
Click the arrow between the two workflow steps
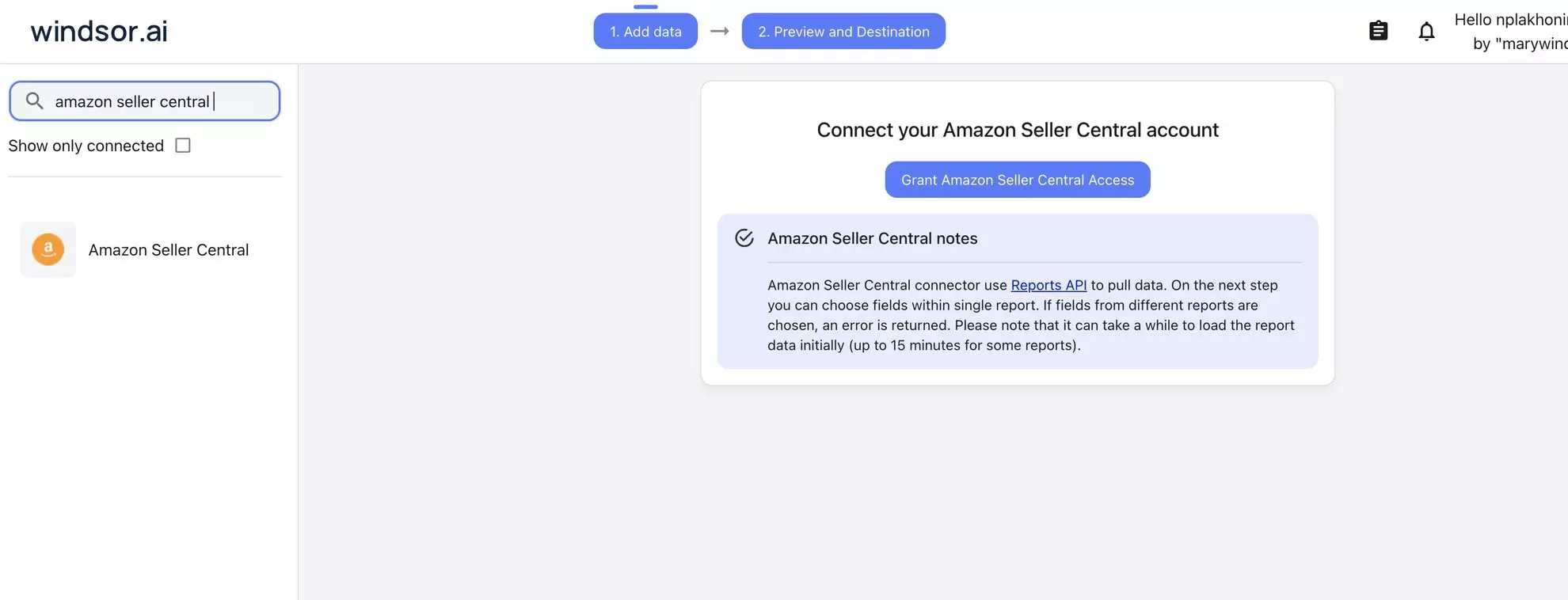pos(719,32)
